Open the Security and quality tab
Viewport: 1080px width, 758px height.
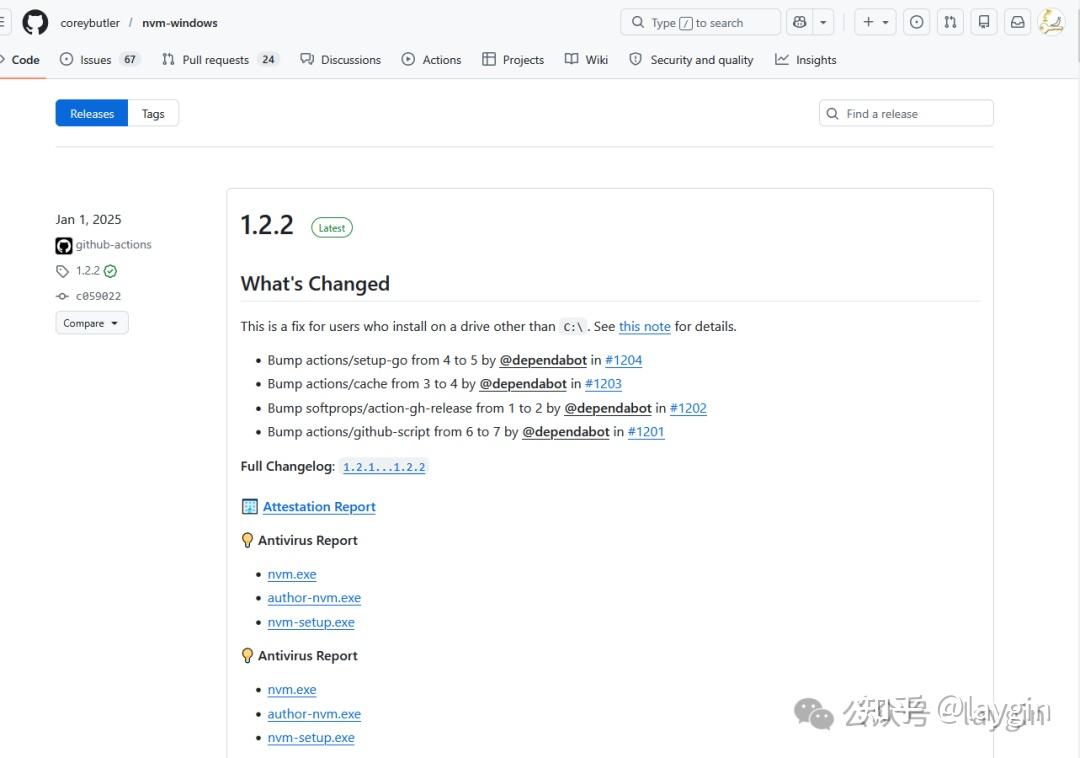[x=692, y=60]
